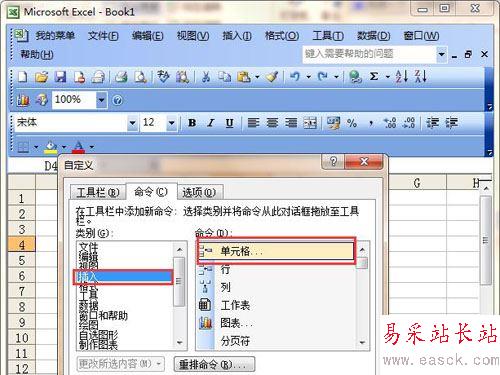Click the New workbook icon
Viewport: 500px width, 375px height.
pyautogui.click(x=23, y=77)
